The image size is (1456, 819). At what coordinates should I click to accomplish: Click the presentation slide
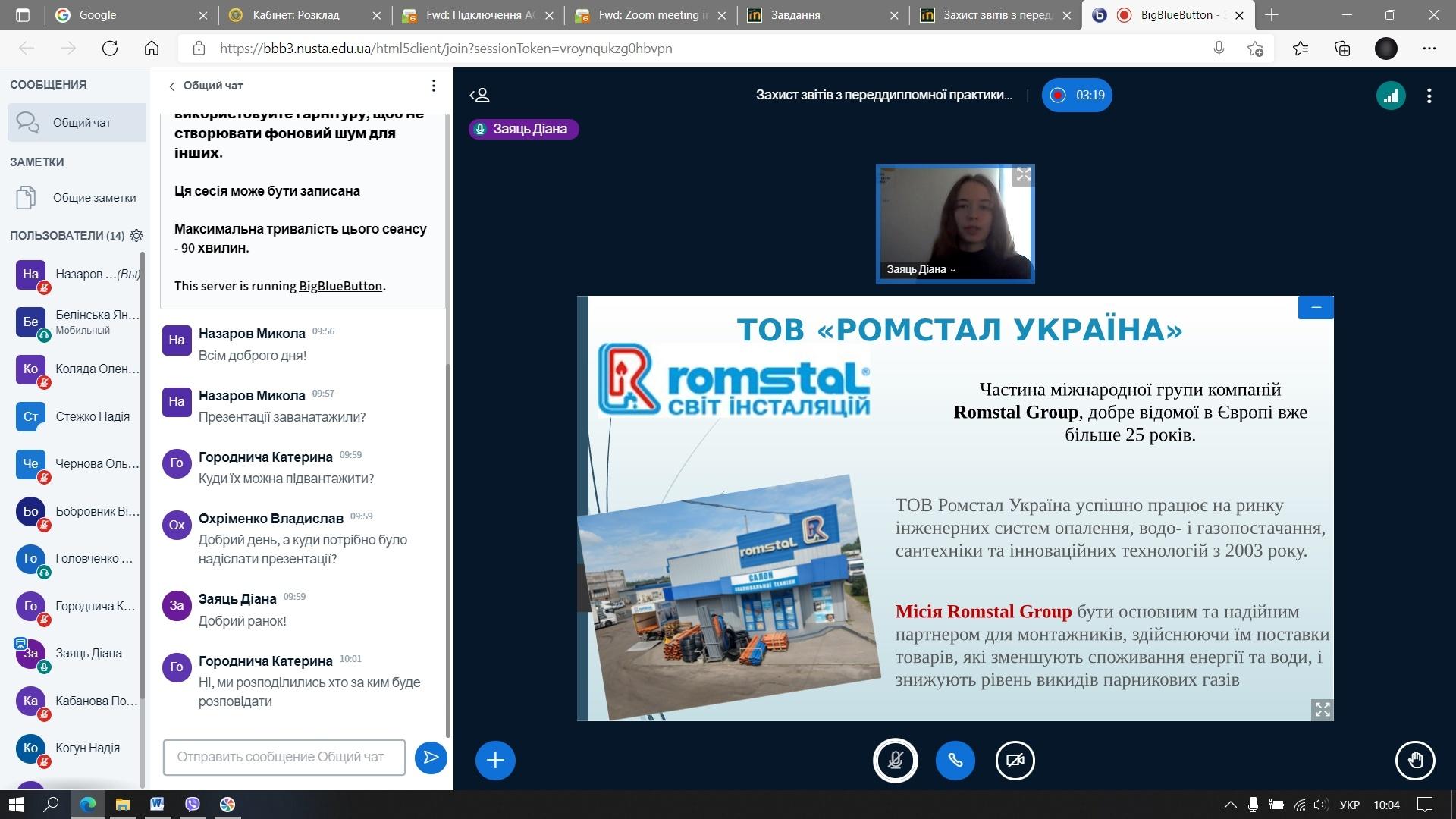[x=955, y=508]
